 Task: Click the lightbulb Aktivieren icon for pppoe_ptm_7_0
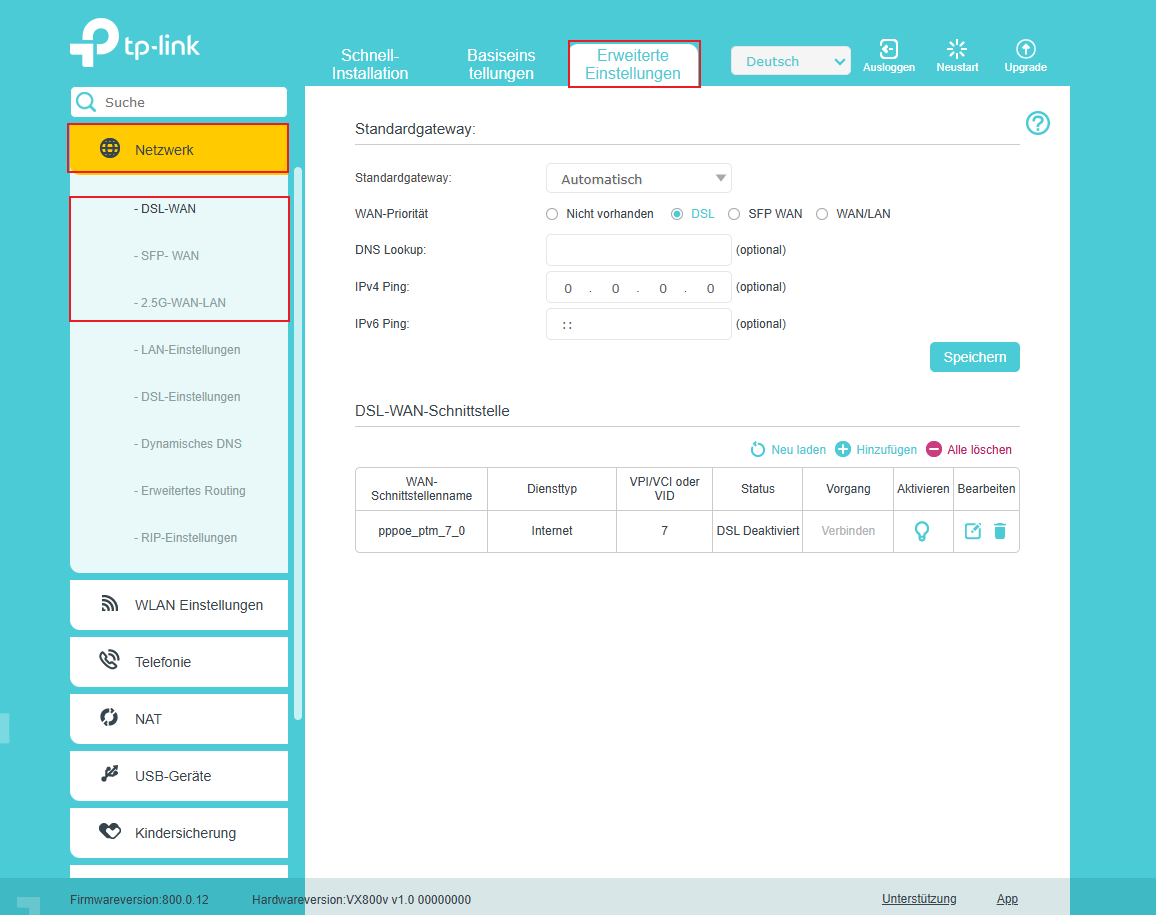point(922,531)
